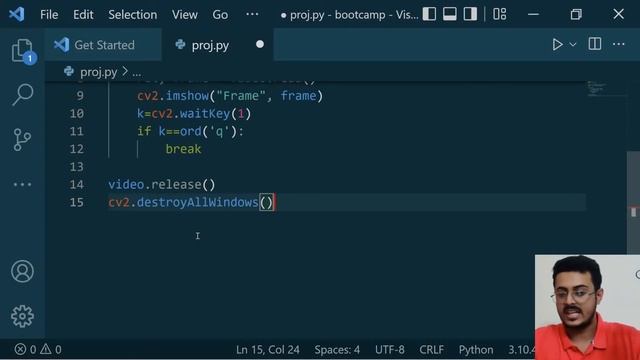The height and width of the screenshot is (360, 640).
Task: Show additional activity bar views
Action: pos(22,184)
